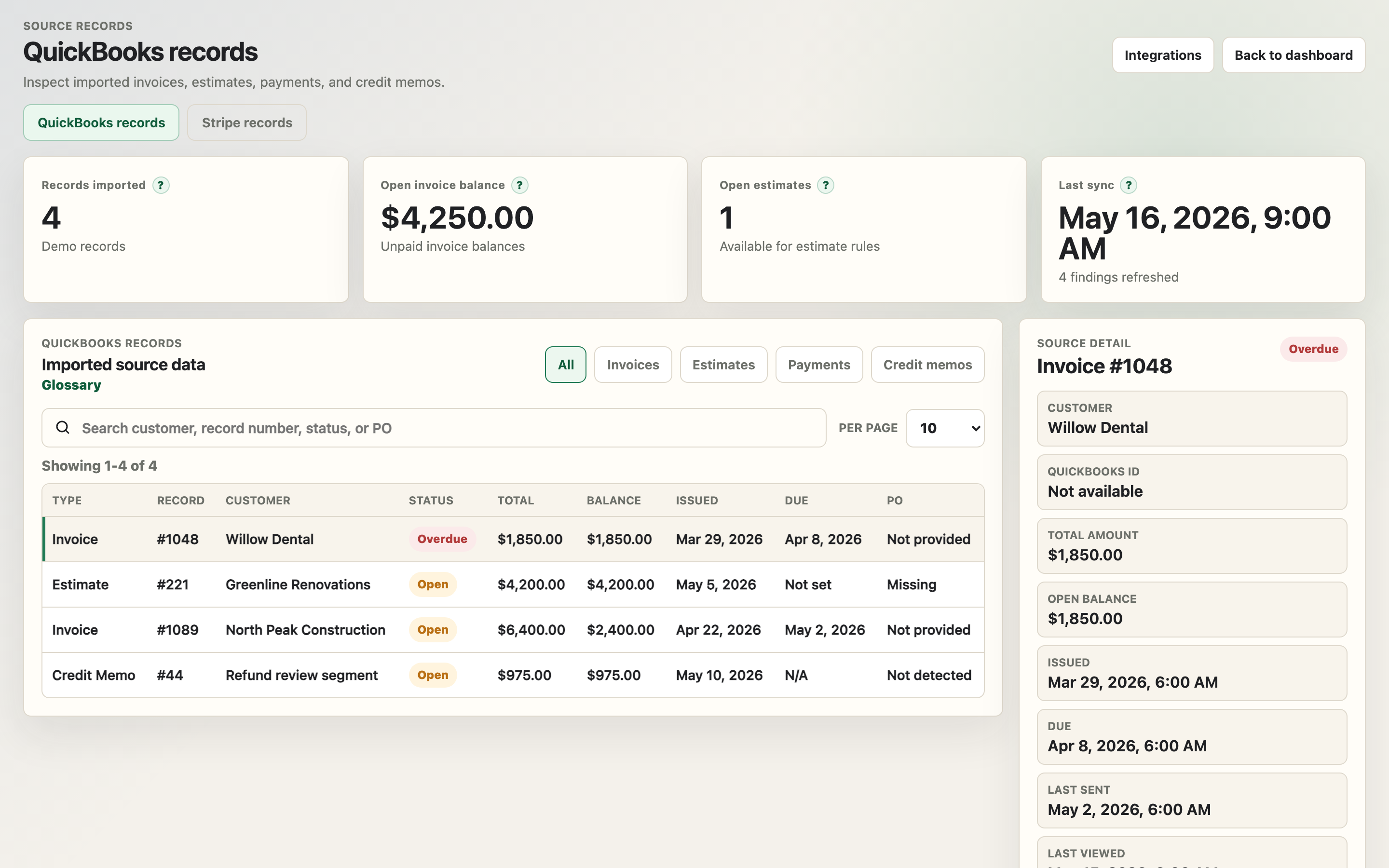Click the Overdue status badge in table
Image resolution: width=1389 pixels, height=868 pixels.
pyautogui.click(x=442, y=539)
